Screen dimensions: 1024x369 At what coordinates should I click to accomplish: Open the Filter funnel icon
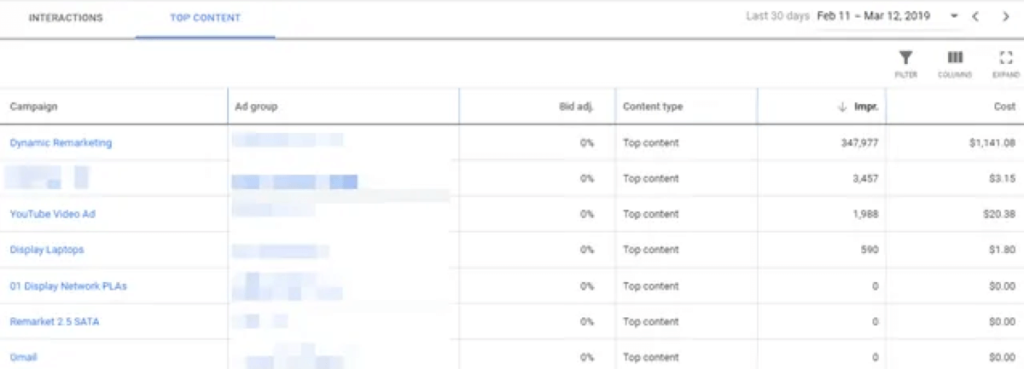tap(906, 58)
